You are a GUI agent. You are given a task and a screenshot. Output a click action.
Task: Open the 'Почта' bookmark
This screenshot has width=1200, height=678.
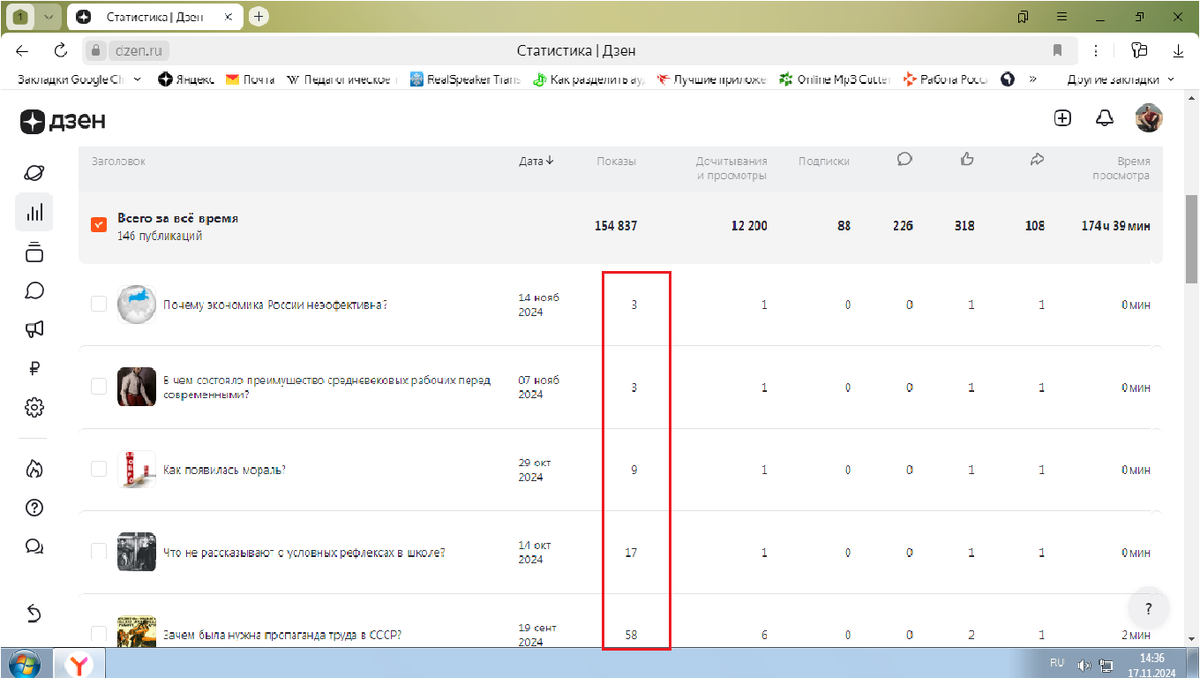pos(250,79)
